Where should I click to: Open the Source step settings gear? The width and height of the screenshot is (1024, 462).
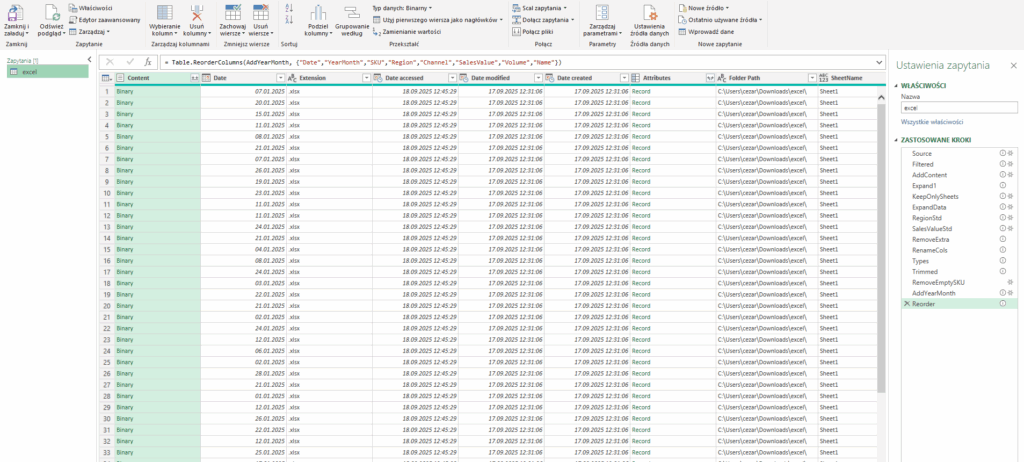pos(1010,153)
